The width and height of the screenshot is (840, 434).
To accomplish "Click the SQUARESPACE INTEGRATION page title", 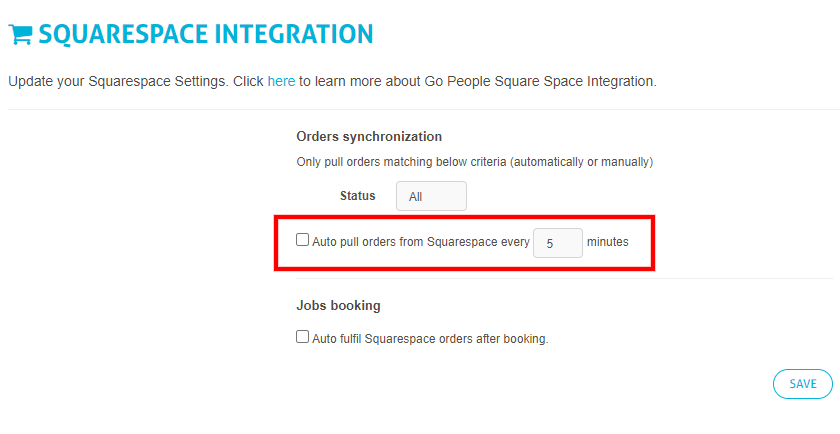I will (x=206, y=34).
